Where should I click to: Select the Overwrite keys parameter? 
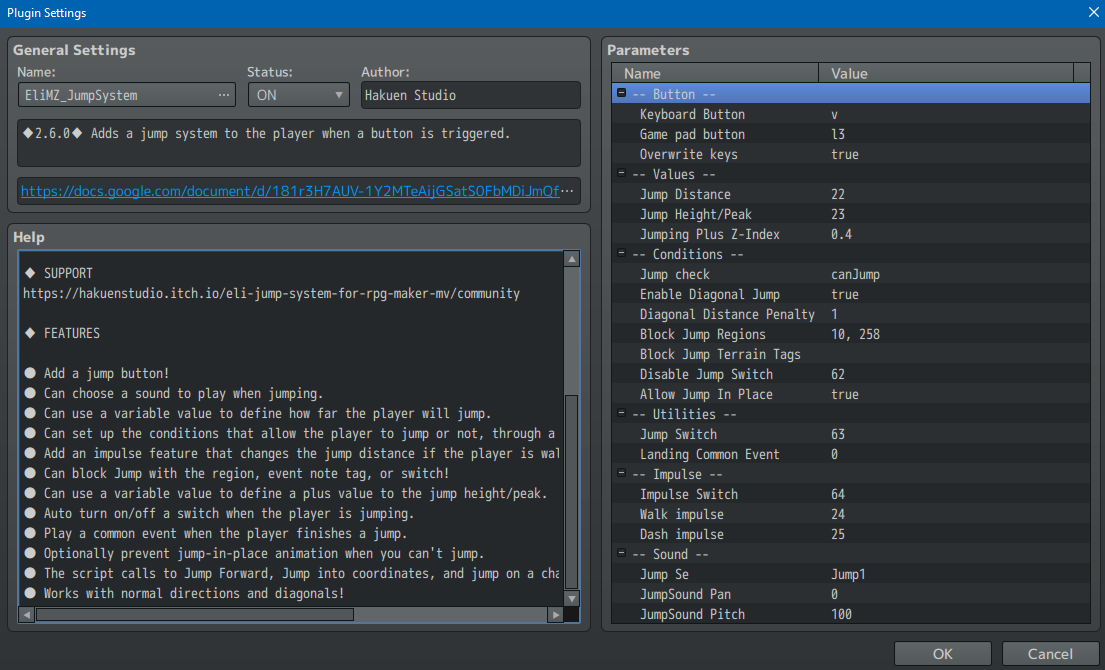(x=851, y=154)
